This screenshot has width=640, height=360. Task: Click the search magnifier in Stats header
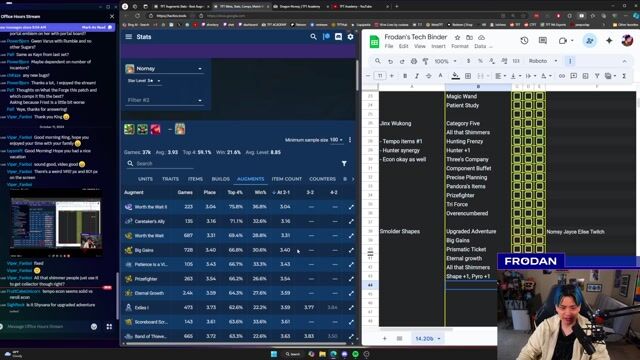click(313, 37)
